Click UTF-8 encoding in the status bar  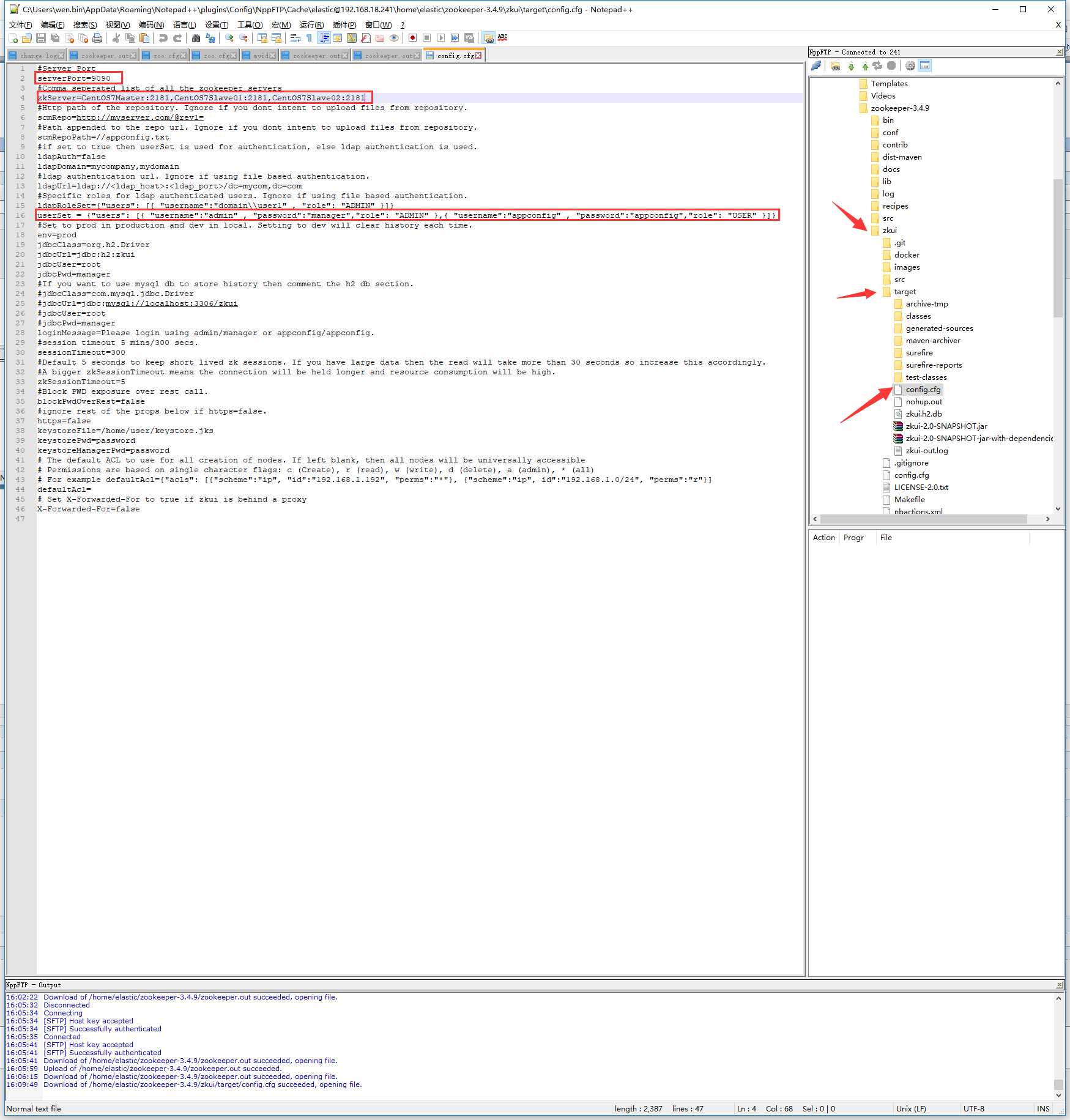(x=974, y=1108)
